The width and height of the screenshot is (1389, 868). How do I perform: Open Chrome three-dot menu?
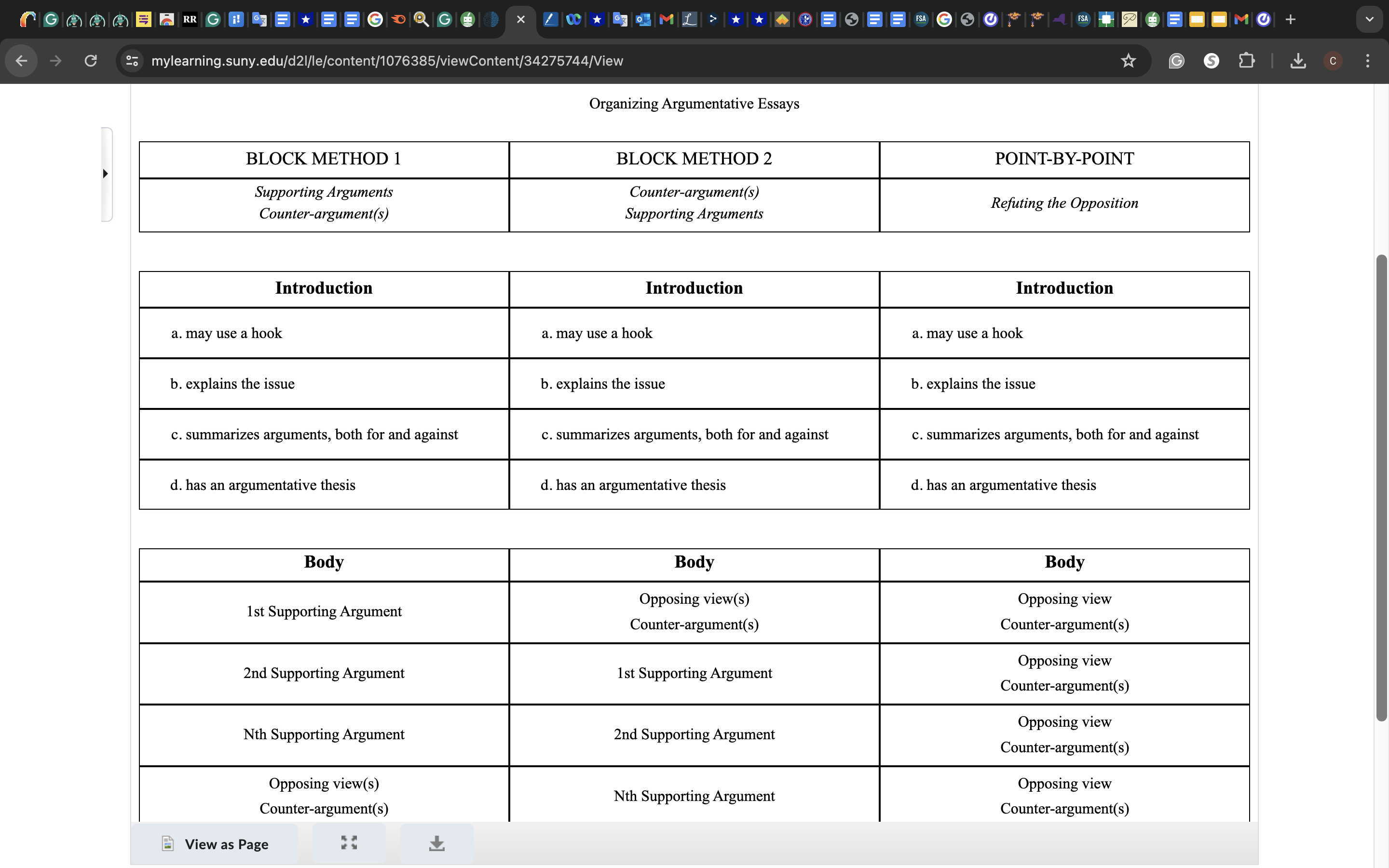tap(1367, 61)
